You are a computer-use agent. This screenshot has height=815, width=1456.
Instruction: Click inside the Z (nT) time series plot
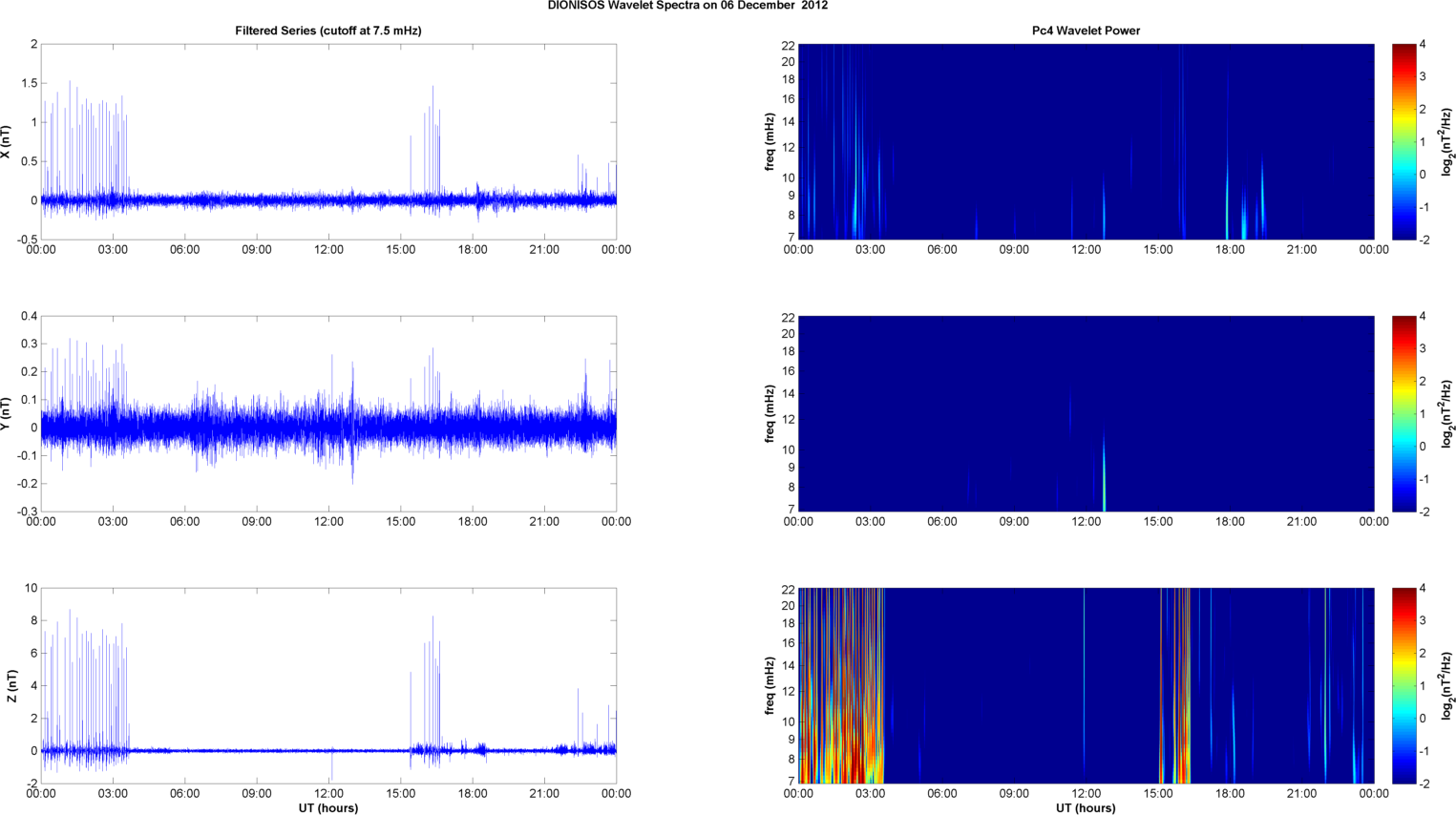(327, 685)
